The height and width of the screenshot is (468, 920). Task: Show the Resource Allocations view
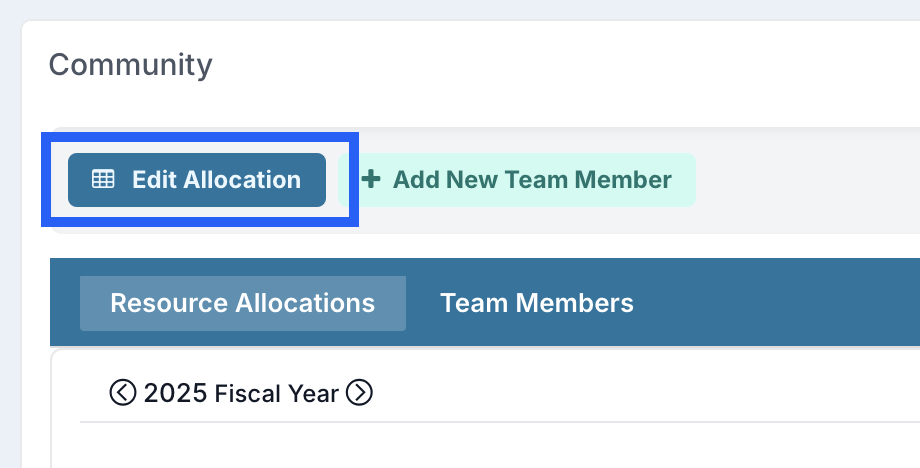[243, 303]
